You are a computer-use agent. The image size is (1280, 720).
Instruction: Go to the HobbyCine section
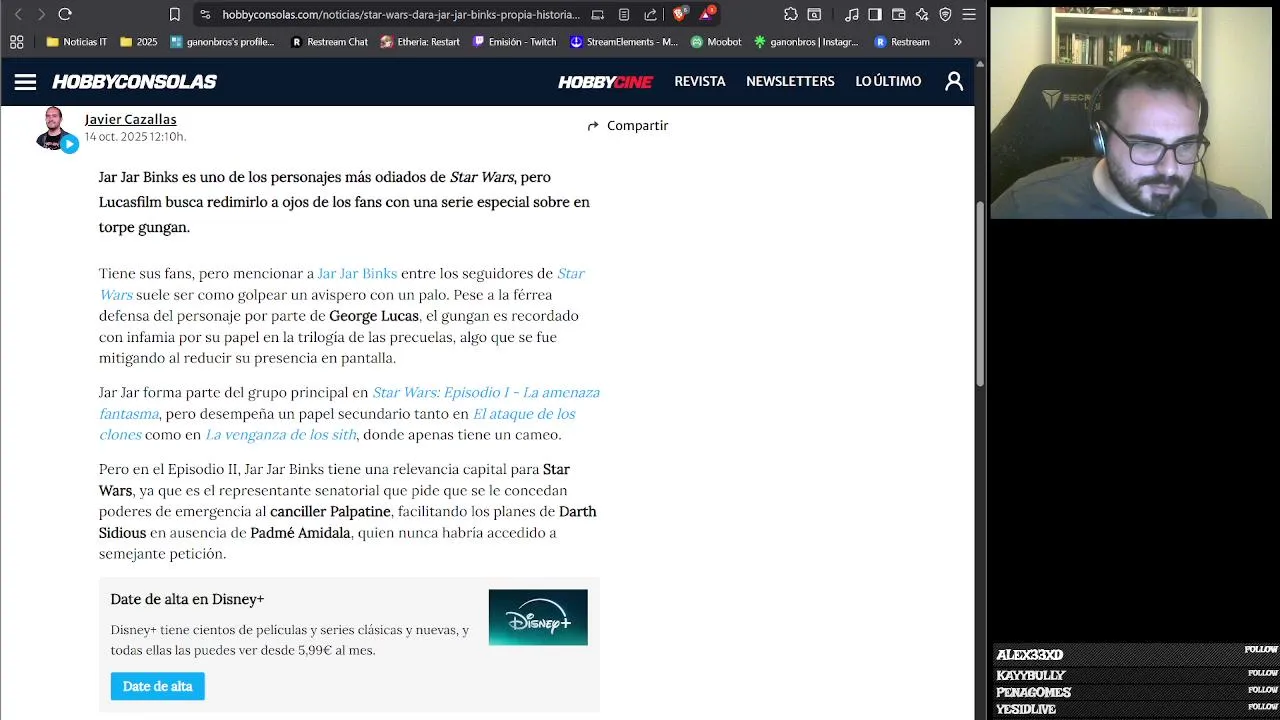pyautogui.click(x=605, y=82)
